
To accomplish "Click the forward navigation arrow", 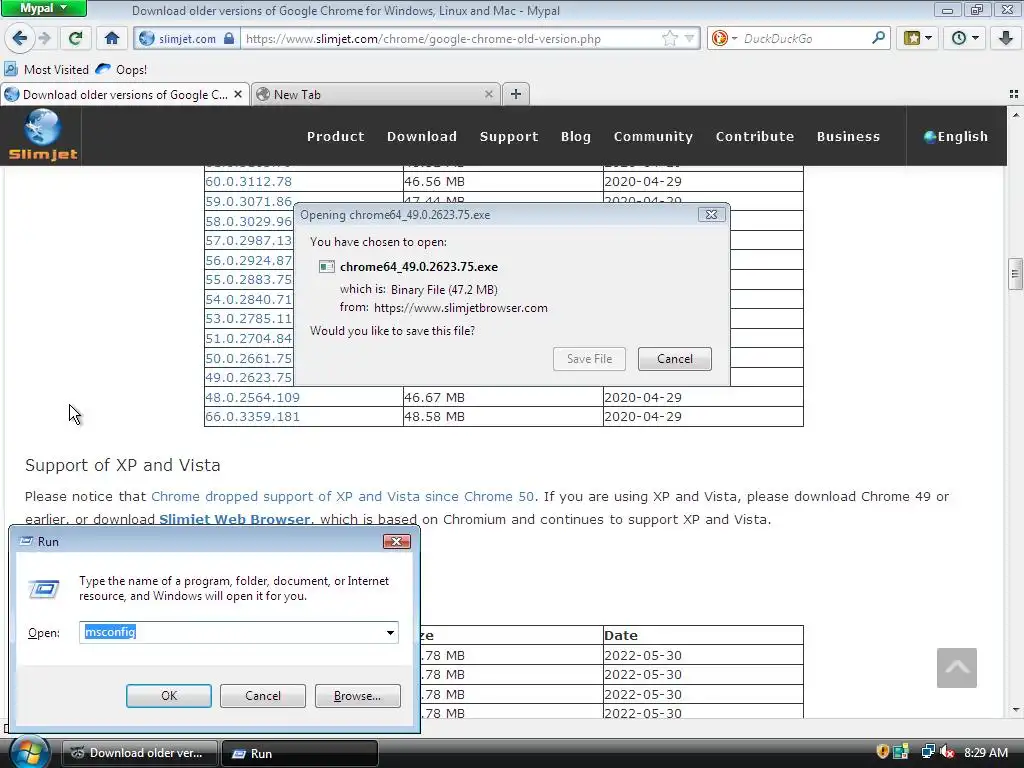I will 44,39.
